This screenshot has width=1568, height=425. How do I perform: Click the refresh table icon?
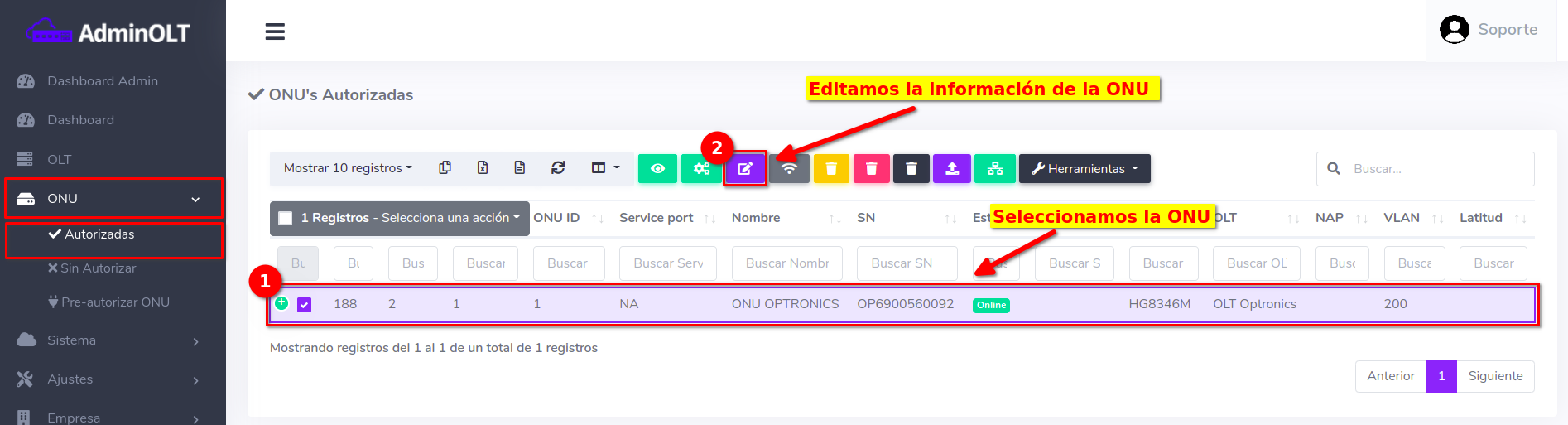[558, 168]
